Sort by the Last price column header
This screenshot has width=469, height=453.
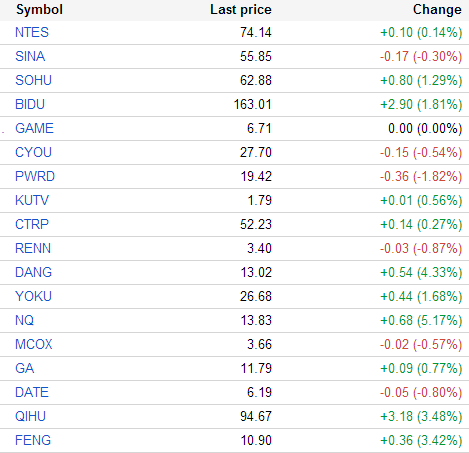coord(241,10)
